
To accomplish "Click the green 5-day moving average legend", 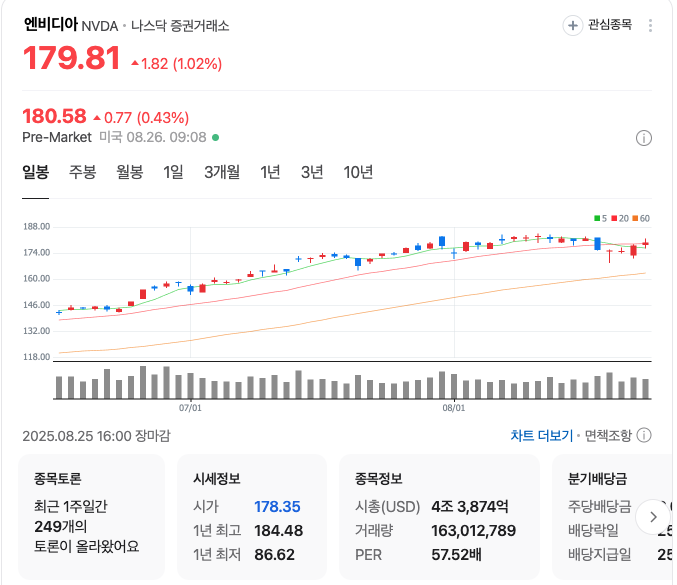I will click(x=601, y=218).
